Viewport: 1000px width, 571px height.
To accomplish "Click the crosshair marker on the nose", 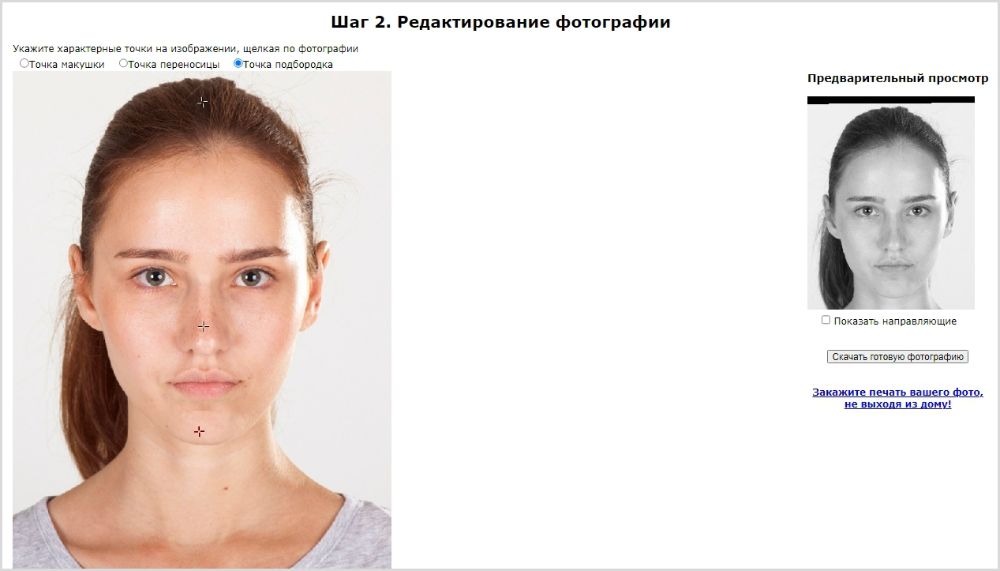I will 203,326.
